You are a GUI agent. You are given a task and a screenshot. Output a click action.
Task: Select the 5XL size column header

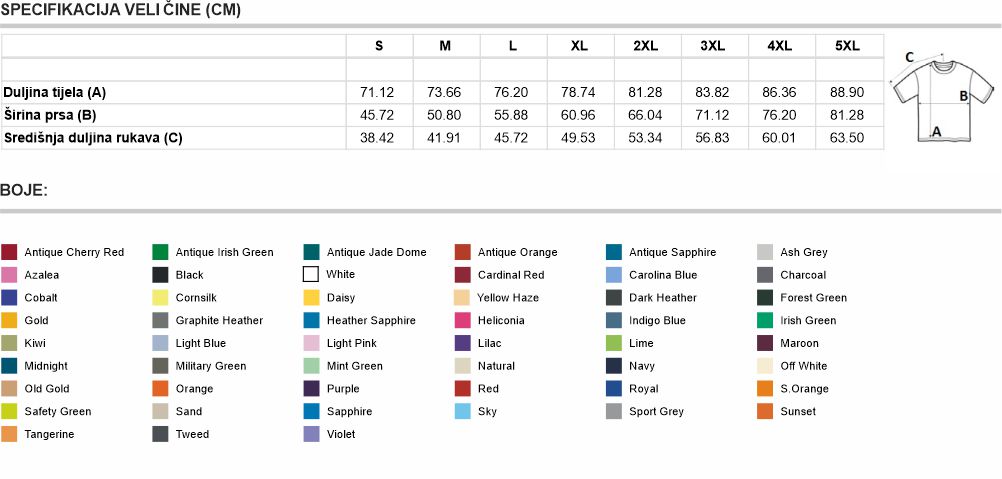click(x=847, y=46)
